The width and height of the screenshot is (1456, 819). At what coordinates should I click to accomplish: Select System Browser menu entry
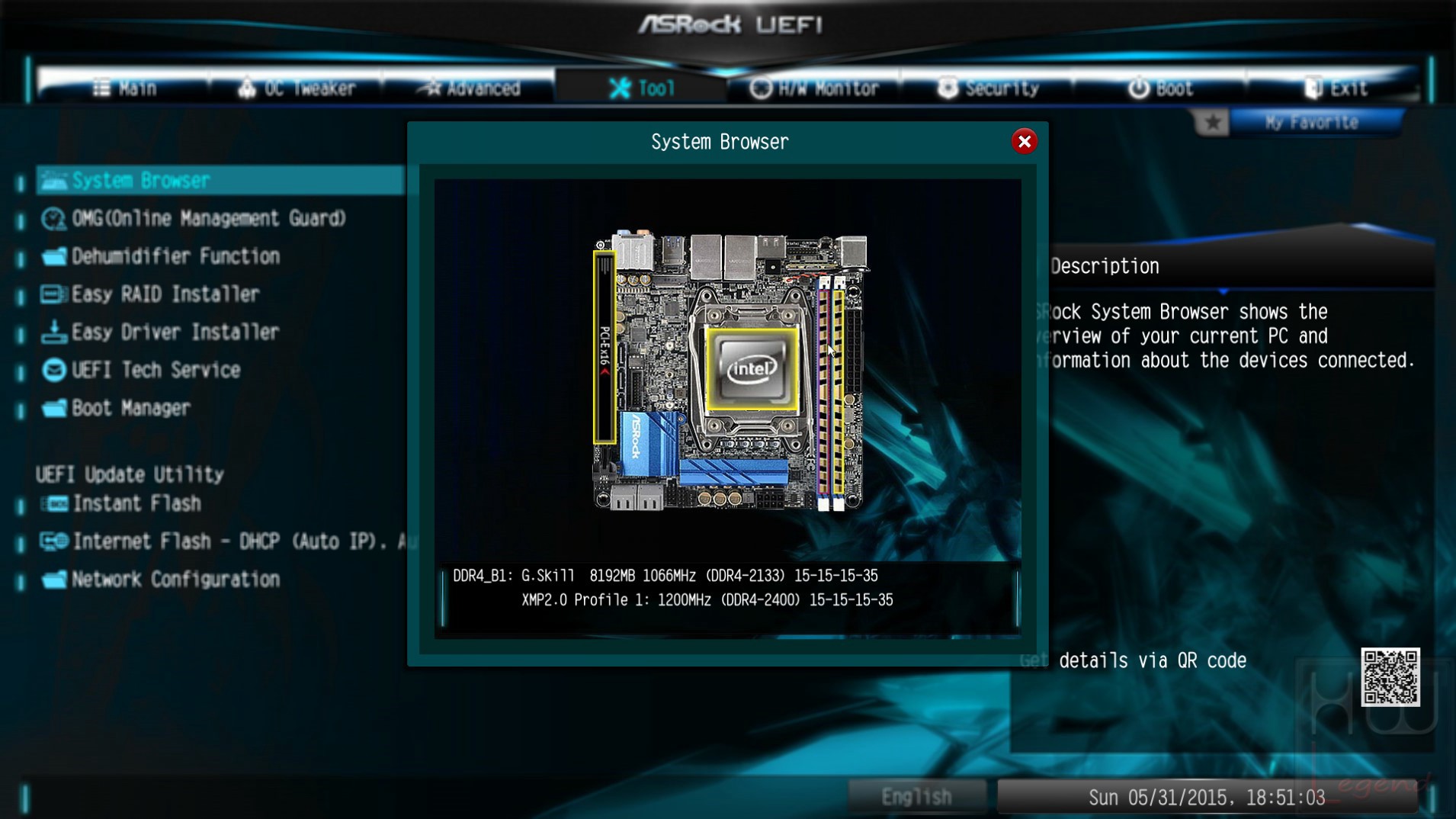point(220,181)
